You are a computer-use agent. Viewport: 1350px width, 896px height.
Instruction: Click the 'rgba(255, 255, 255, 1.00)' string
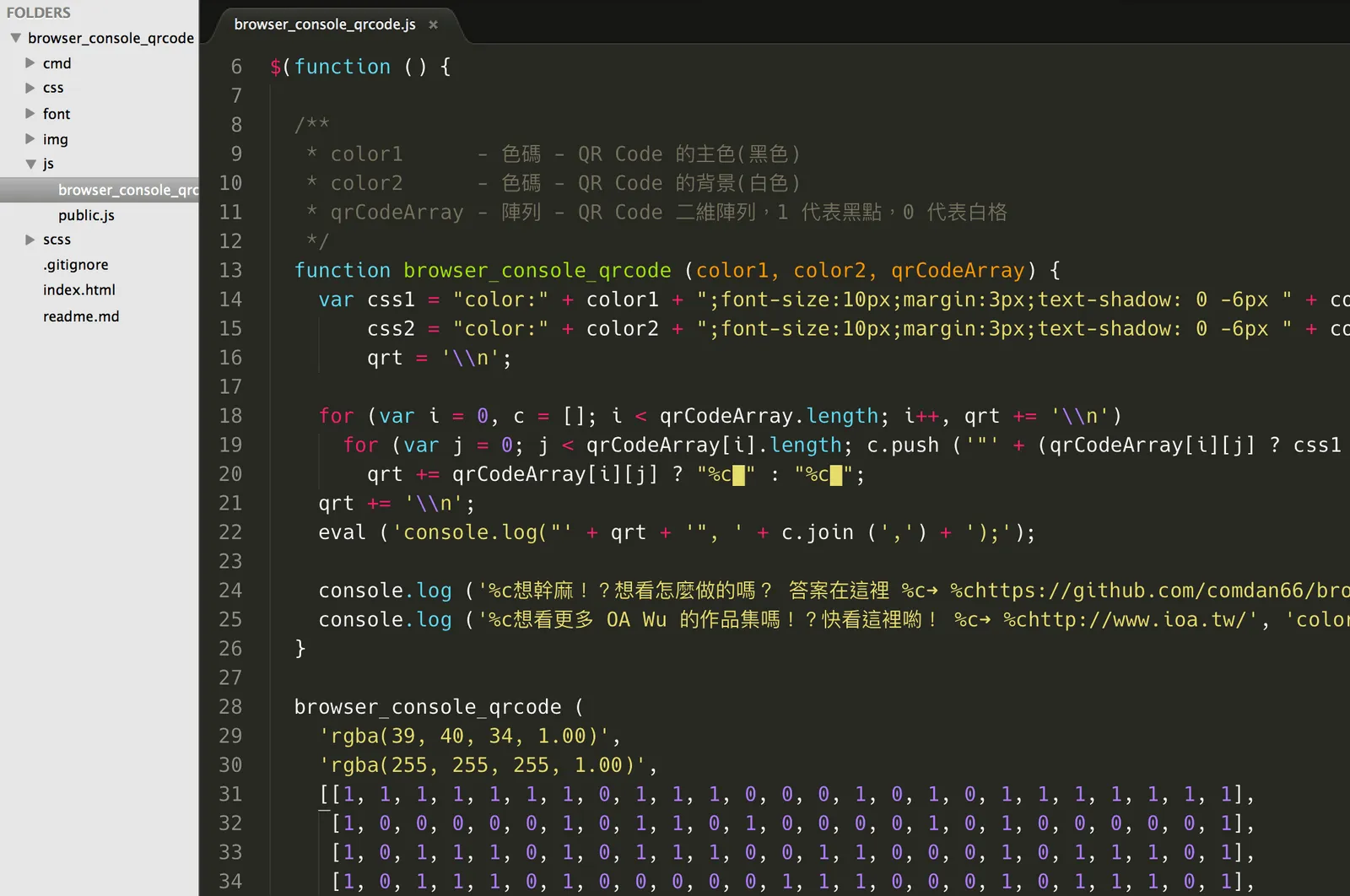[483, 765]
